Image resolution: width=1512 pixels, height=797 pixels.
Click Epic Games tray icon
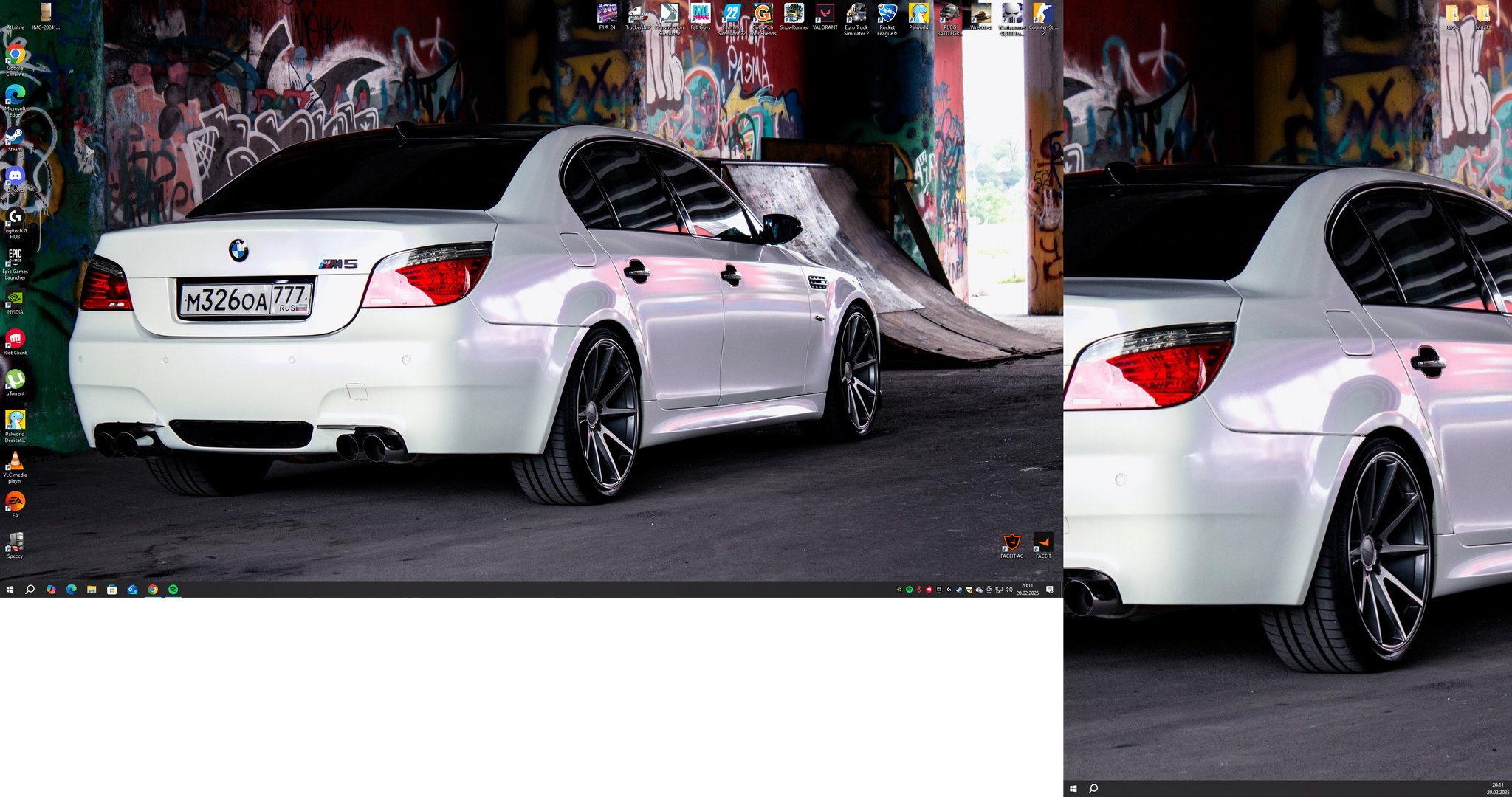[x=939, y=590]
